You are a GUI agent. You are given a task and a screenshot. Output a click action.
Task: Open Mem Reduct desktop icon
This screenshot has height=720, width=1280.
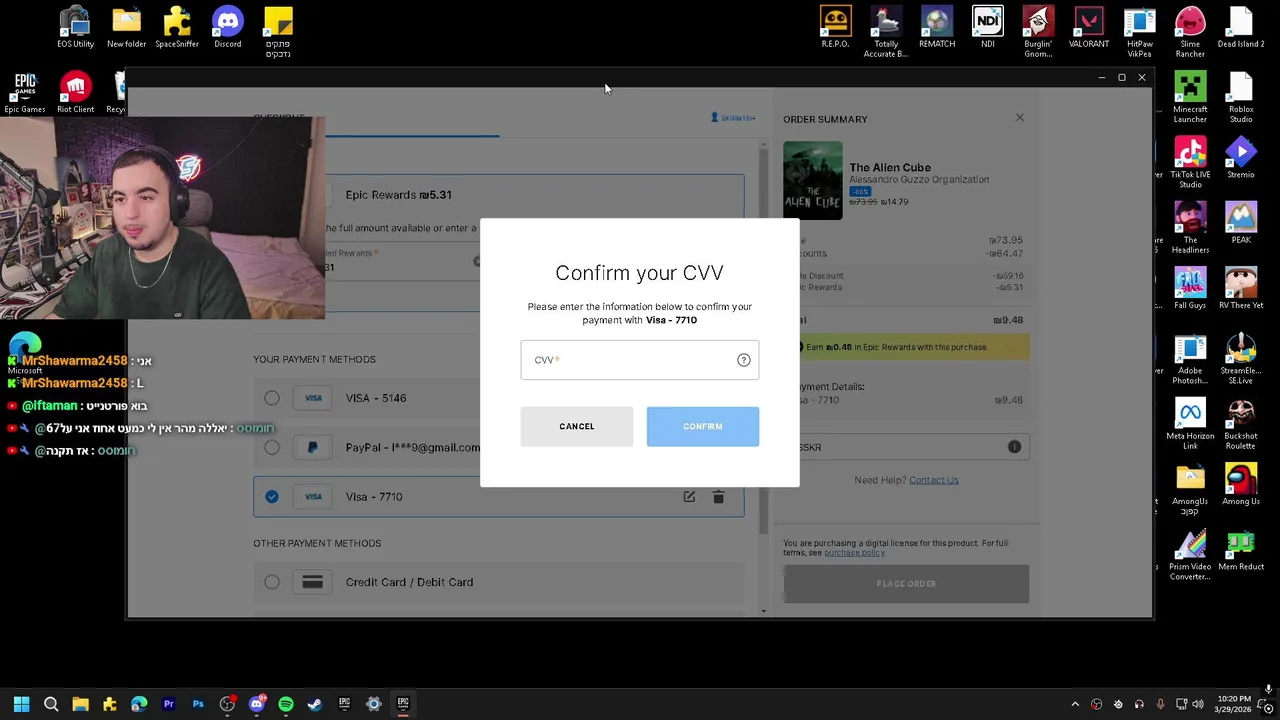coord(1241,549)
